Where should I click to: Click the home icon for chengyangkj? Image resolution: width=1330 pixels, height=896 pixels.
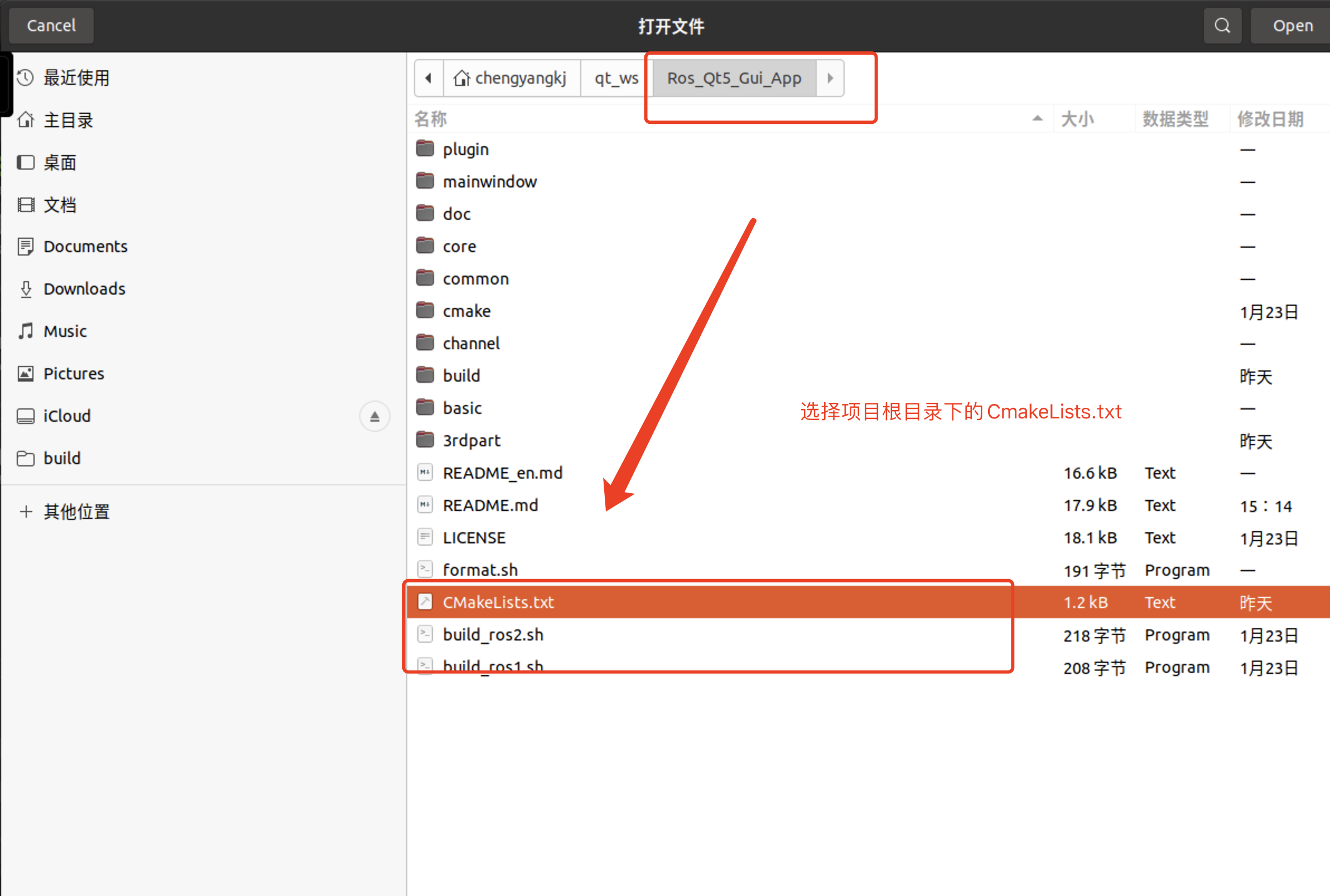pyautogui.click(x=461, y=78)
